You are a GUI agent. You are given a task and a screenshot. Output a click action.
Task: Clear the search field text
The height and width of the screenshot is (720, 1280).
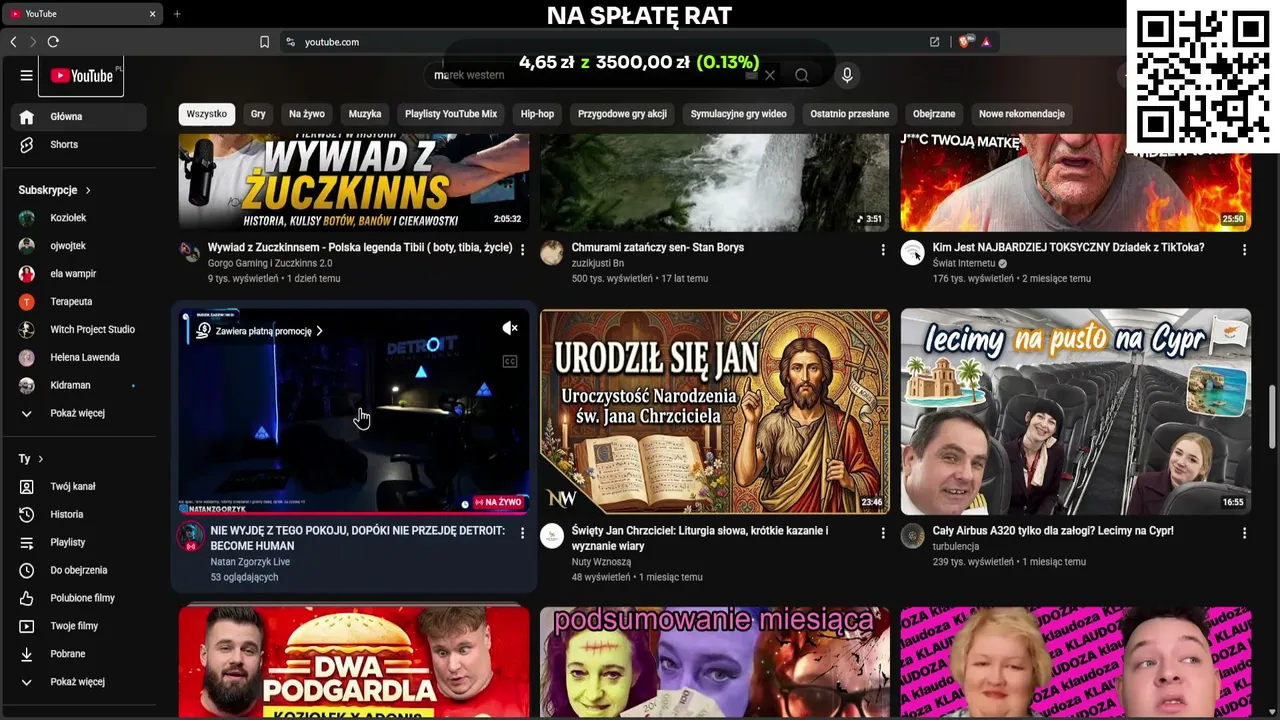(x=769, y=75)
